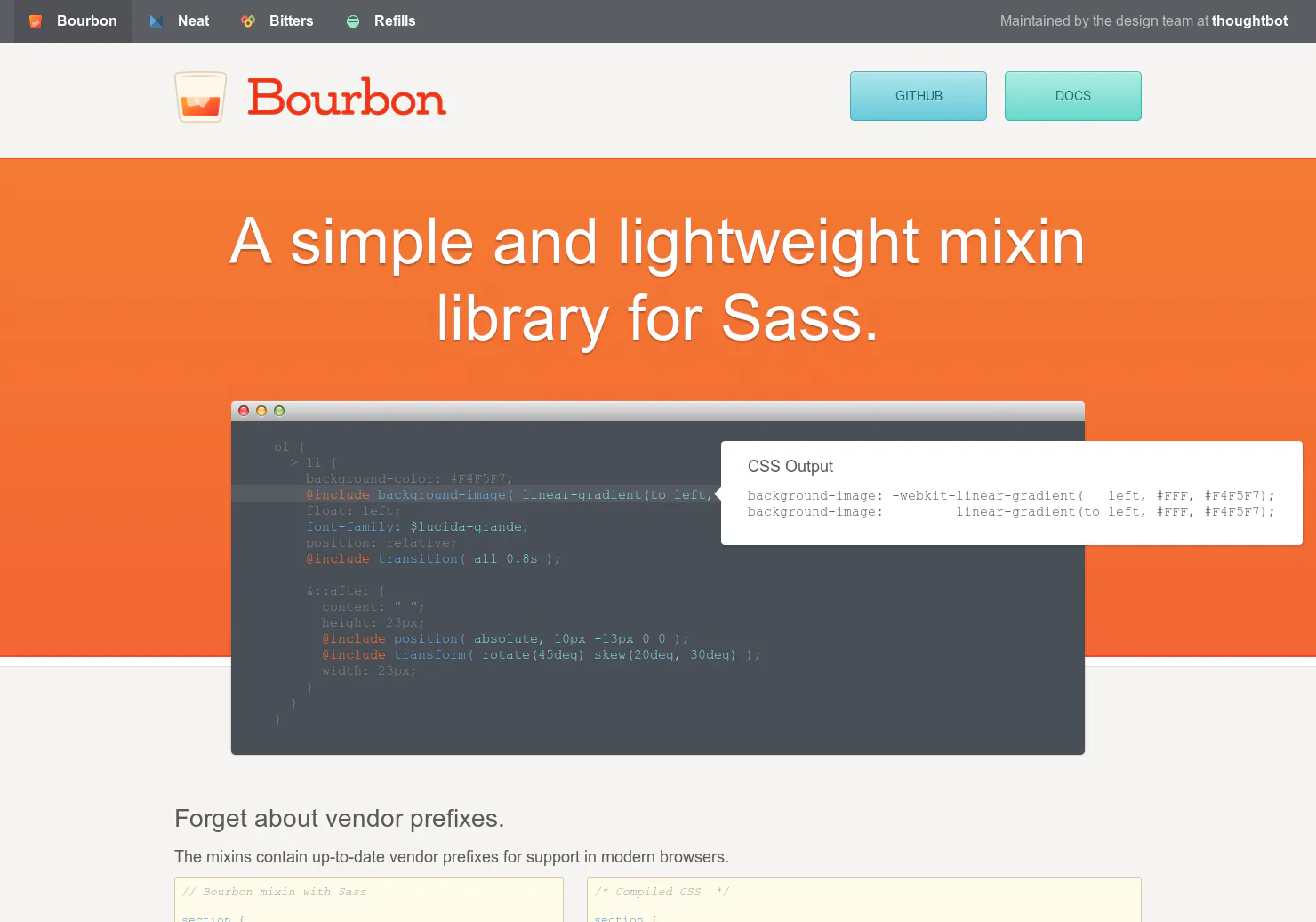Click the 'background-color: #F4F5F7' code line

(x=409, y=479)
